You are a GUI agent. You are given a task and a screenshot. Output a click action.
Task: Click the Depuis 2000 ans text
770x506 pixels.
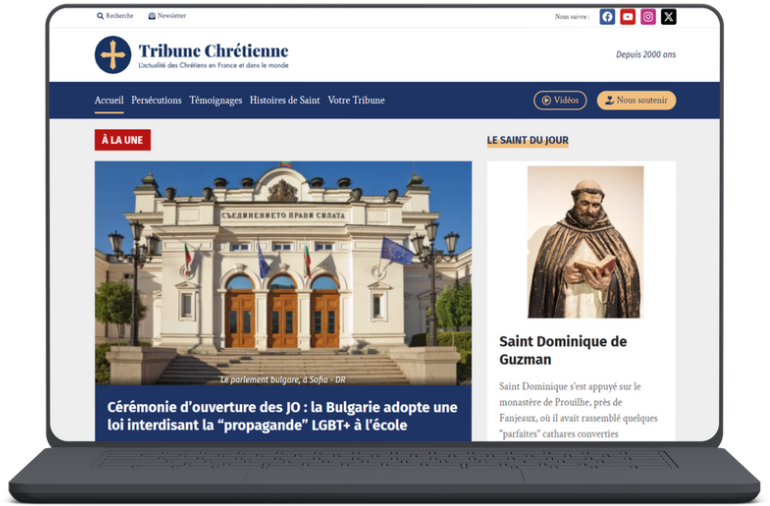tap(646, 55)
